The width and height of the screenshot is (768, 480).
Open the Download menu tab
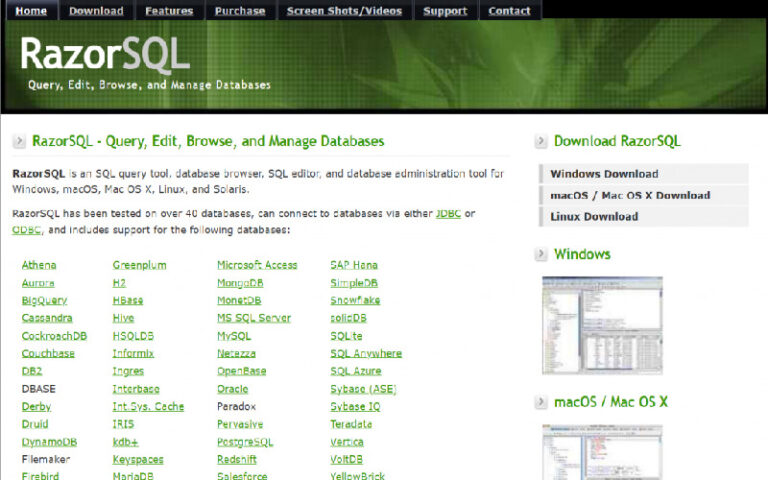[x=97, y=11]
